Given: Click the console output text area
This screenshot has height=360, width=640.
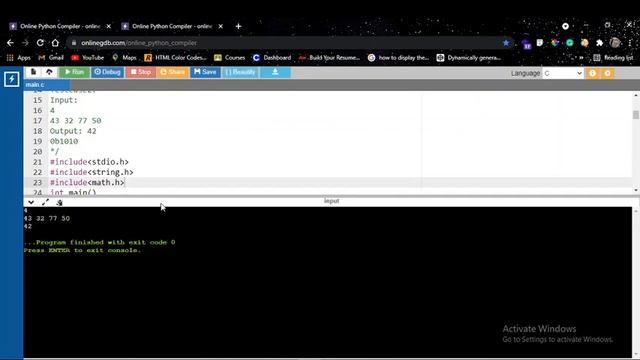Looking at the screenshot, I should (x=327, y=282).
